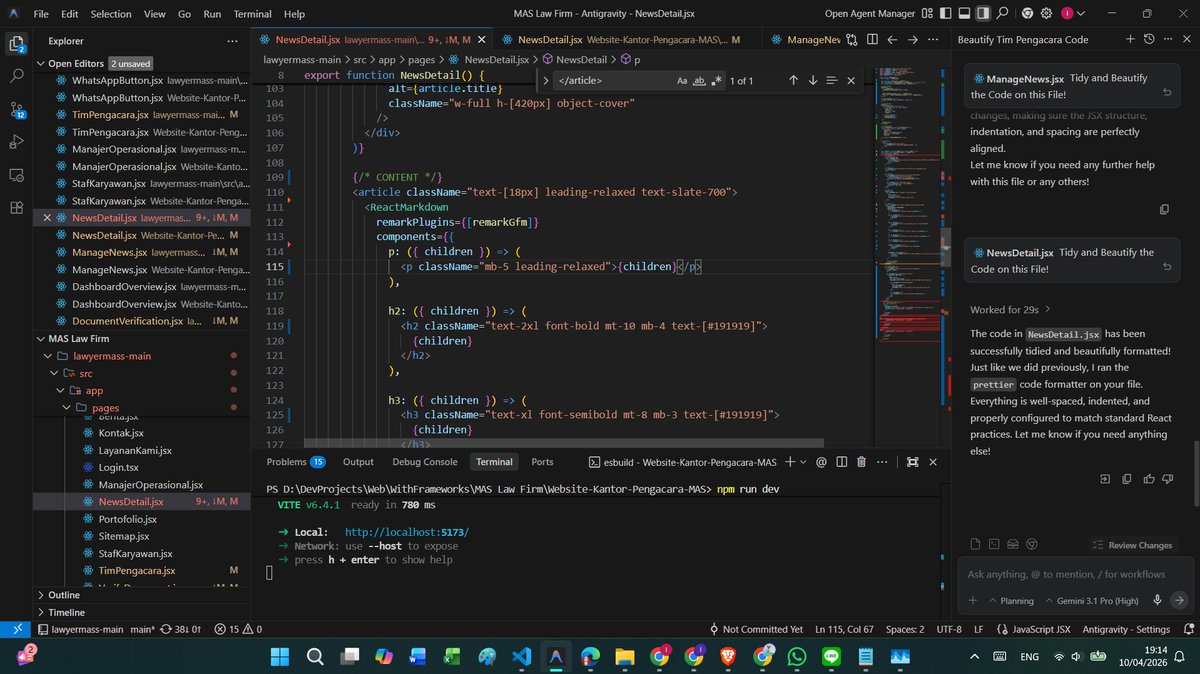The image size is (1200, 674).
Task: Expand the Outline section
Action: coord(41,595)
